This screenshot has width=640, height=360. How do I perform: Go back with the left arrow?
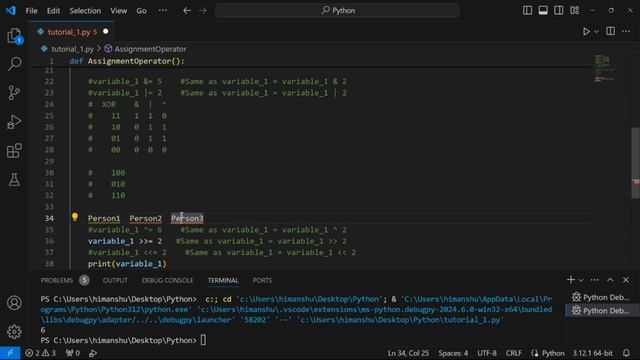point(187,11)
